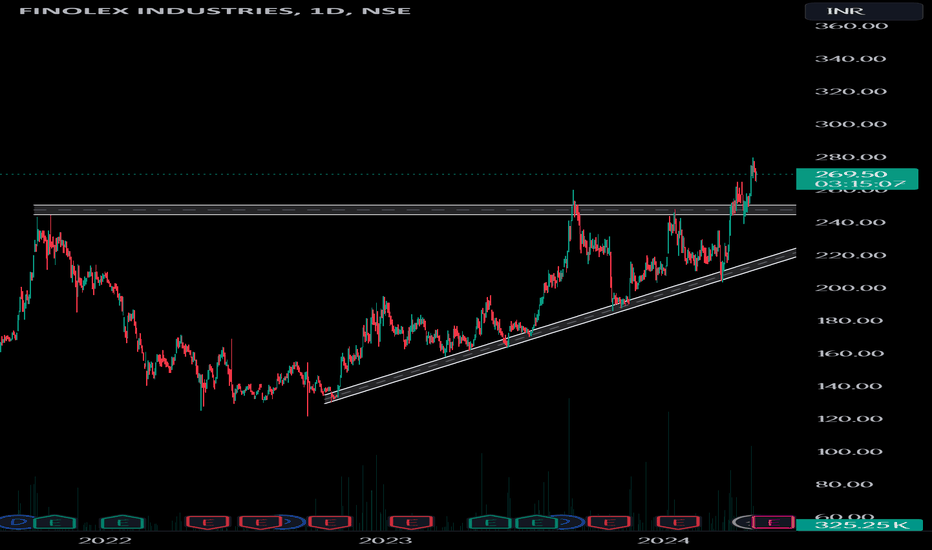Screen dimensions: 932x550
Task: Click the 120.00 price scale label
Action: (851, 419)
